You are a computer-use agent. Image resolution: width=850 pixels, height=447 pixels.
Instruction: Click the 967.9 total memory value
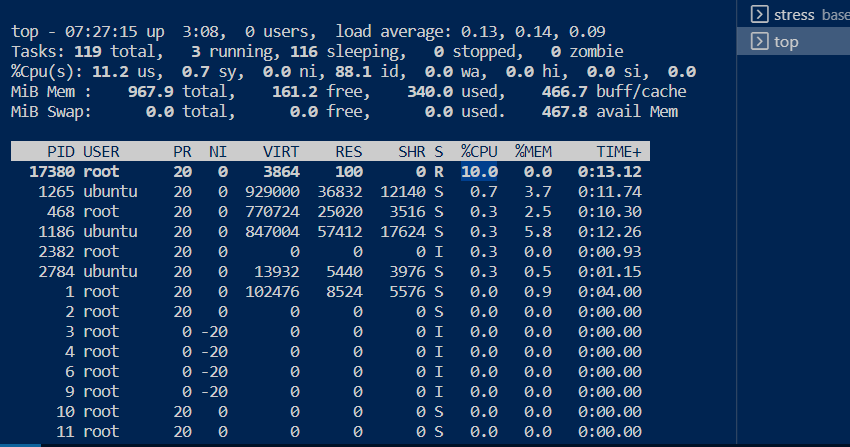pos(151,92)
